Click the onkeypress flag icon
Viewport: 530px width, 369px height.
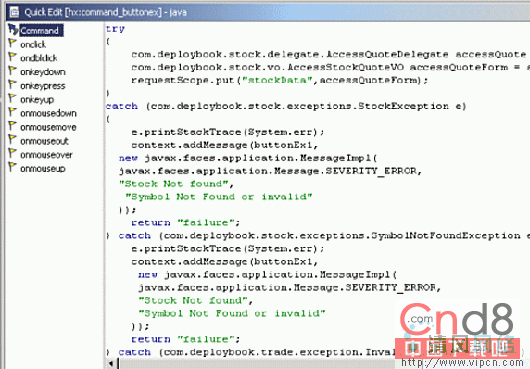coord(12,85)
